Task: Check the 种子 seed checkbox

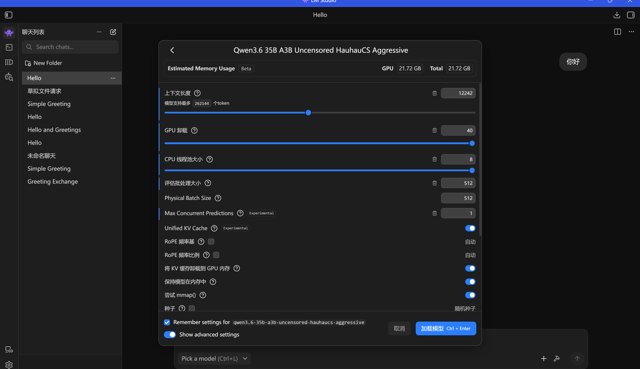Action: click(x=192, y=308)
